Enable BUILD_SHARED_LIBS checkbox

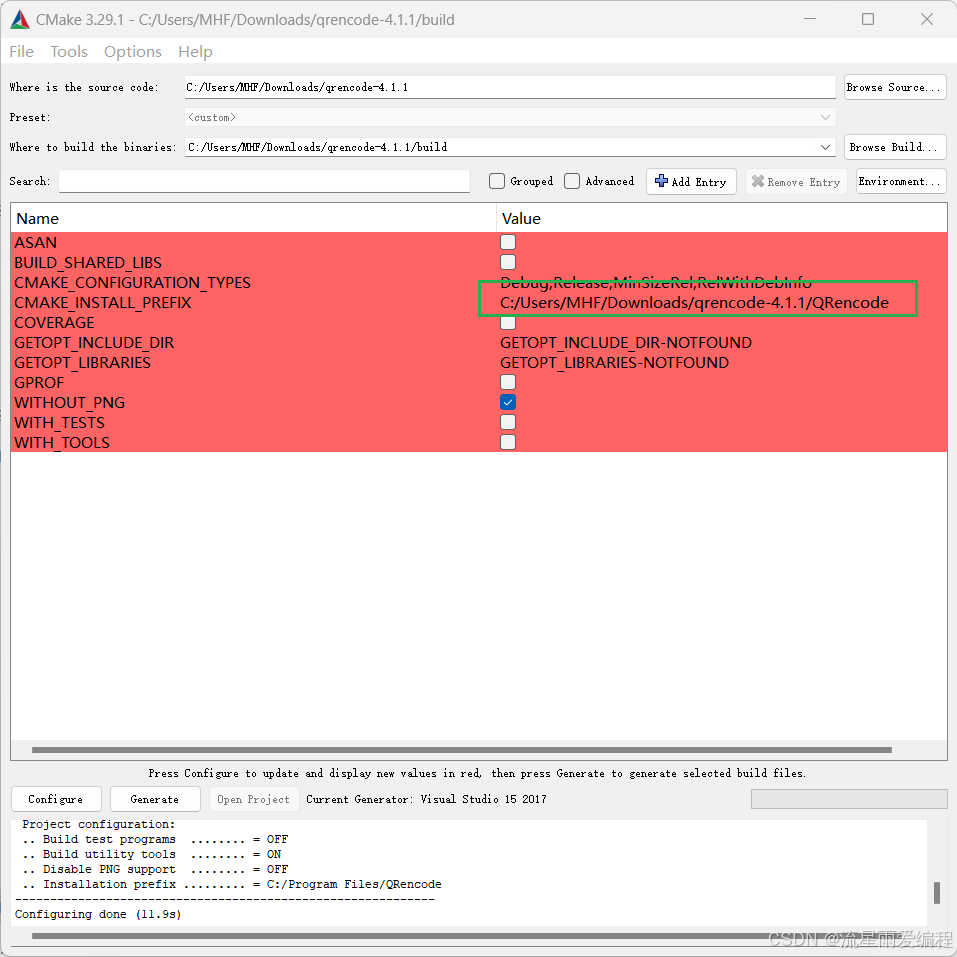pos(508,262)
